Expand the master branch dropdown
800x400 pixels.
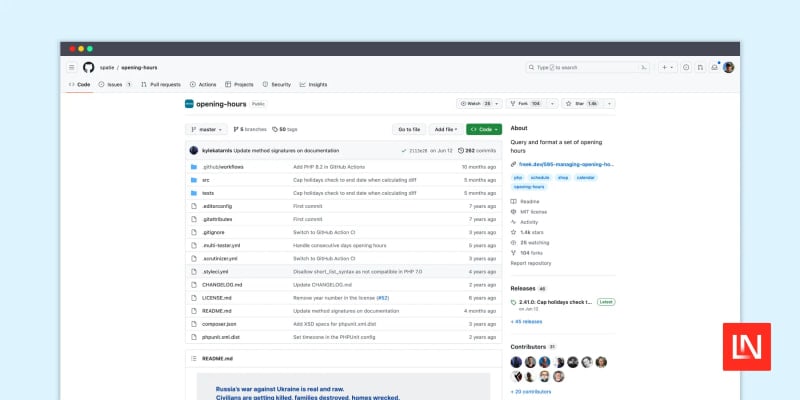point(206,129)
